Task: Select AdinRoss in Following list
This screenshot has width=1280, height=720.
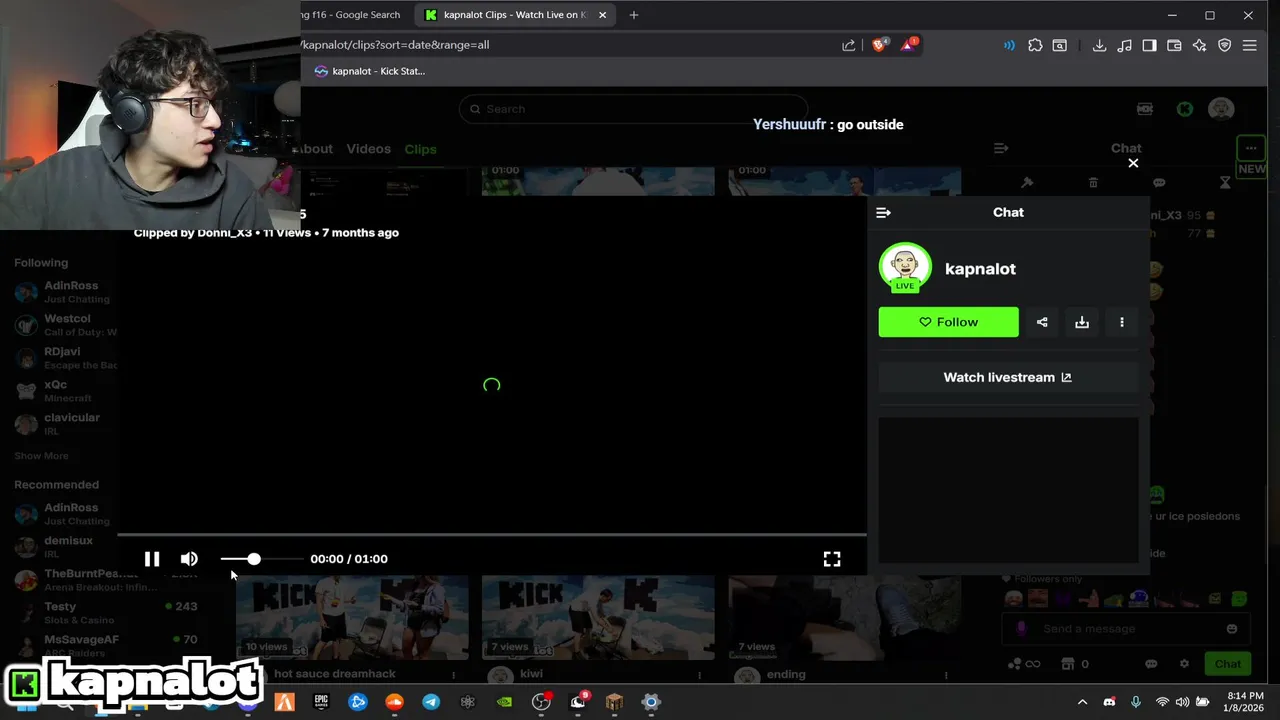Action: pos(66,292)
